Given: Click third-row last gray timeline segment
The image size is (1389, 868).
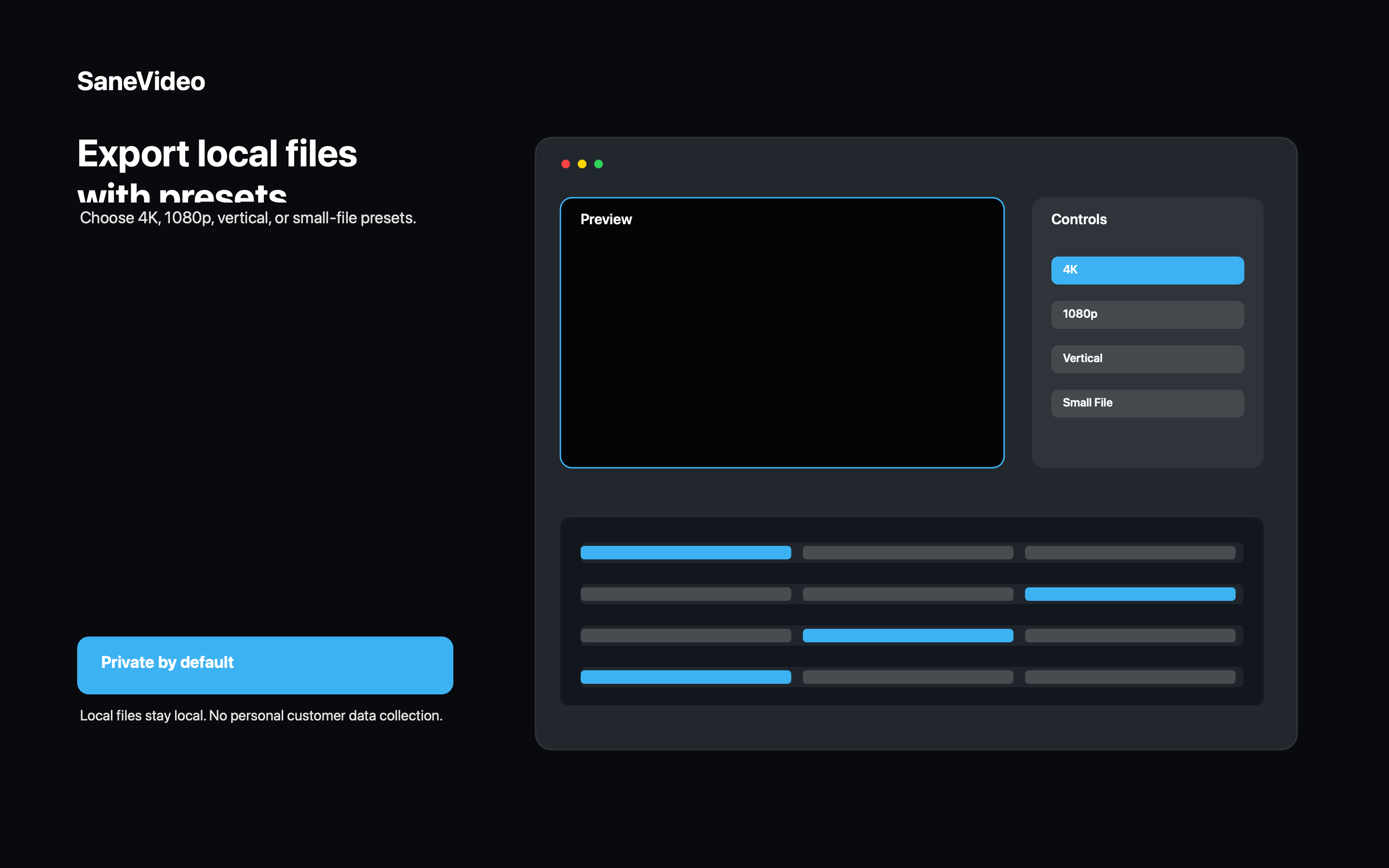Looking at the screenshot, I should [x=1130, y=635].
